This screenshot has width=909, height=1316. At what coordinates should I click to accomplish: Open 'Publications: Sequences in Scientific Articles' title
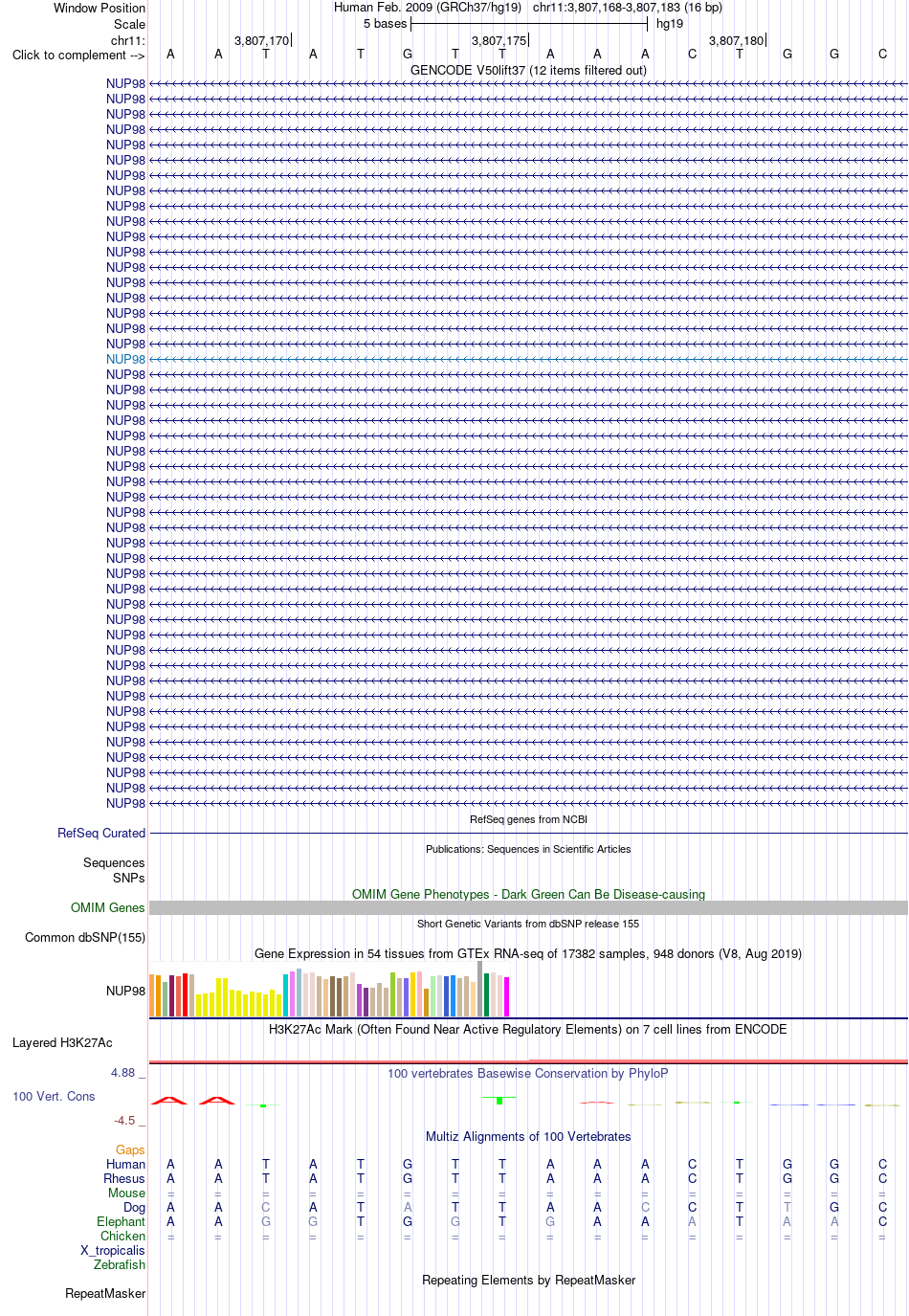pos(528,849)
